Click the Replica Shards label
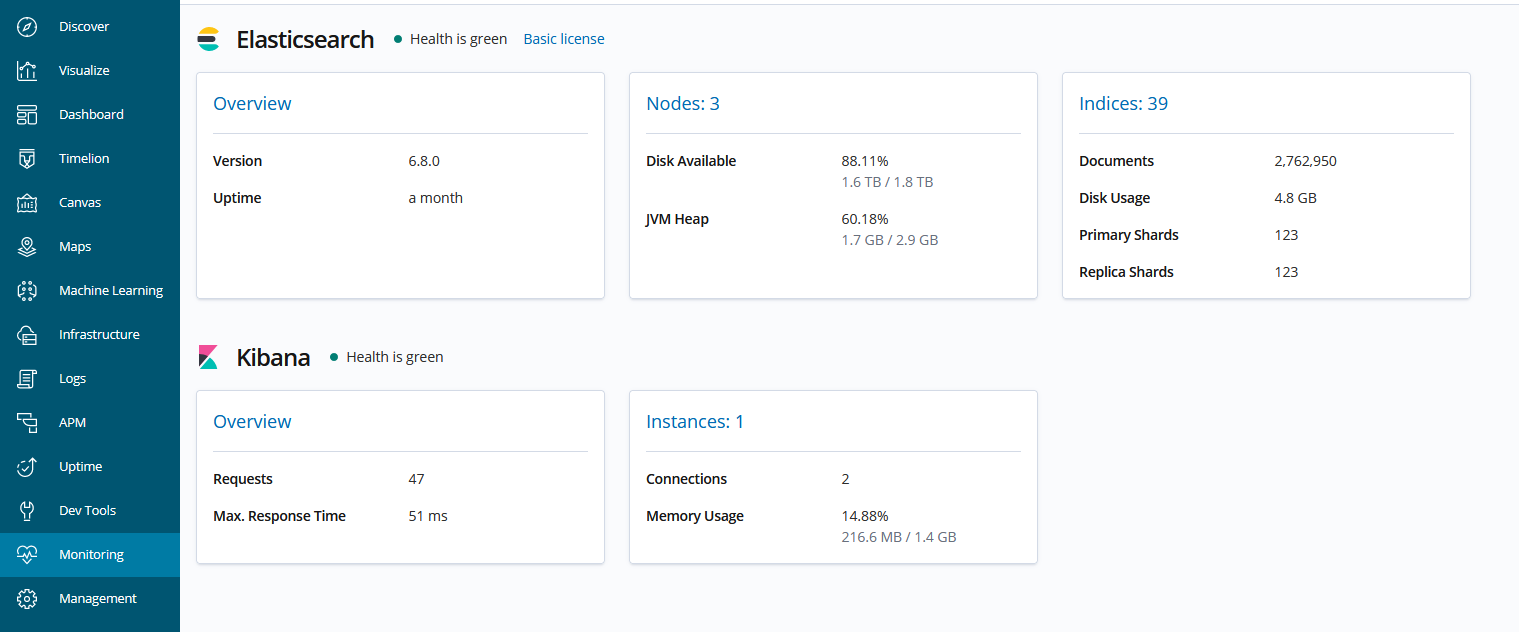Image resolution: width=1519 pixels, height=632 pixels. [x=1126, y=272]
